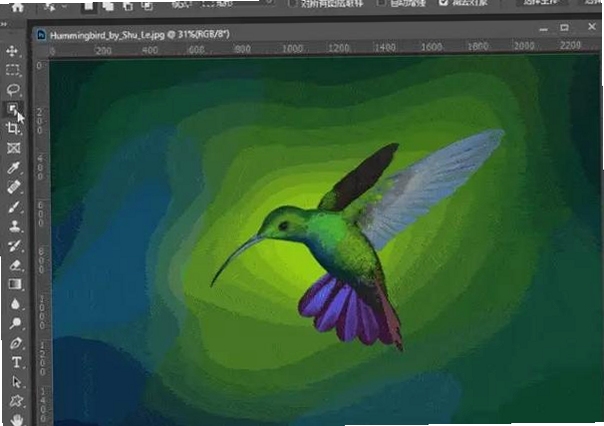Select the Spot Healing Brush tool

click(14, 187)
